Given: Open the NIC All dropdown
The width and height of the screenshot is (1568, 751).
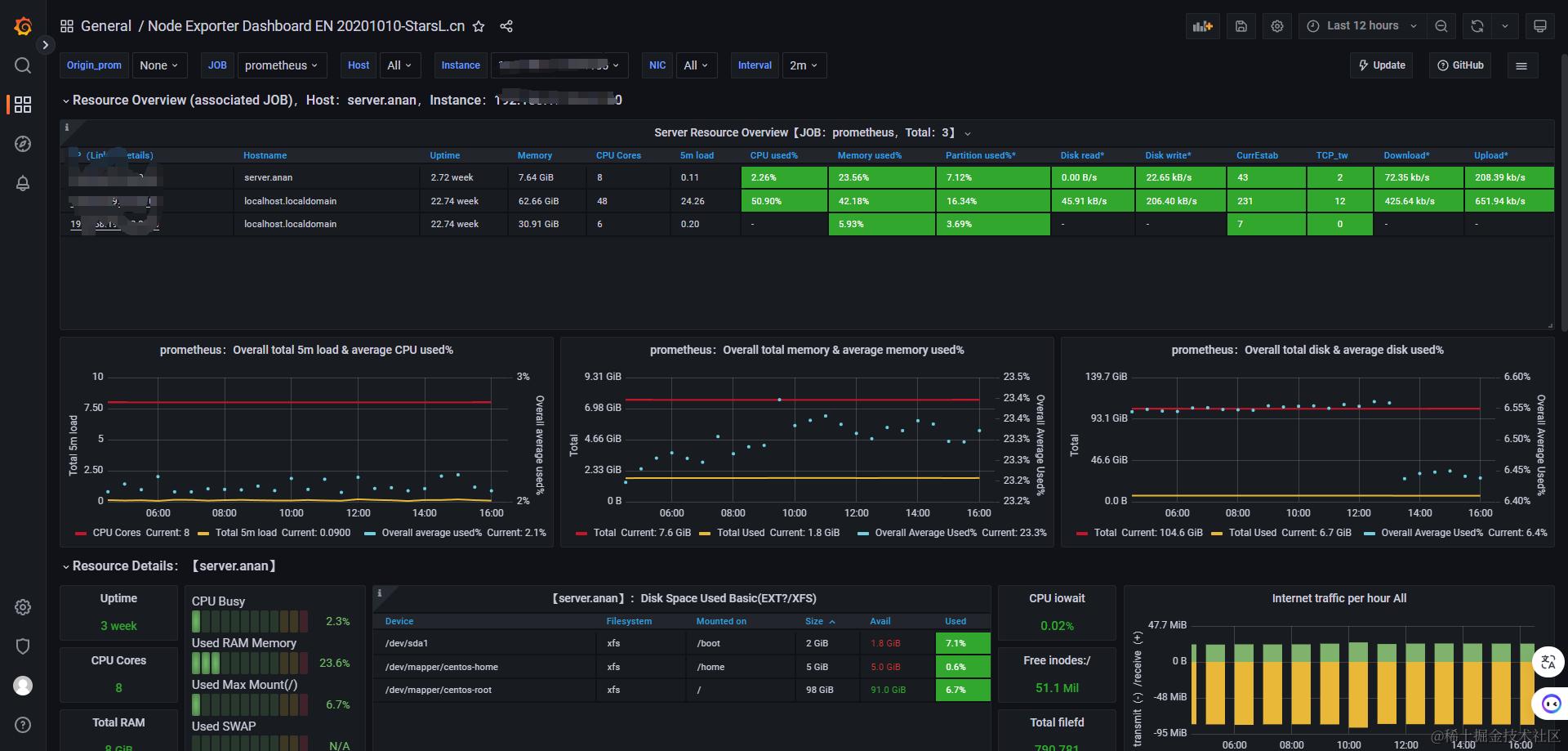Looking at the screenshot, I should 696,65.
